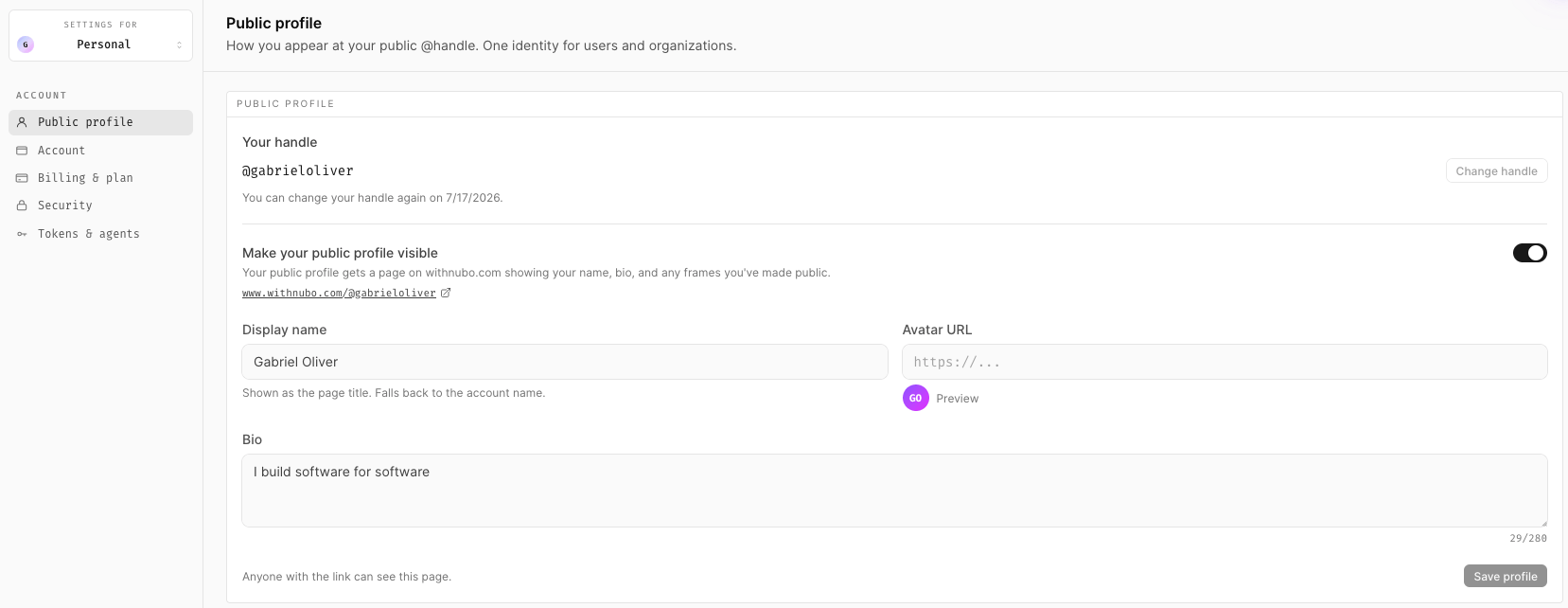Click the Save profile button
This screenshot has width=1568, height=608.
pyautogui.click(x=1505, y=576)
